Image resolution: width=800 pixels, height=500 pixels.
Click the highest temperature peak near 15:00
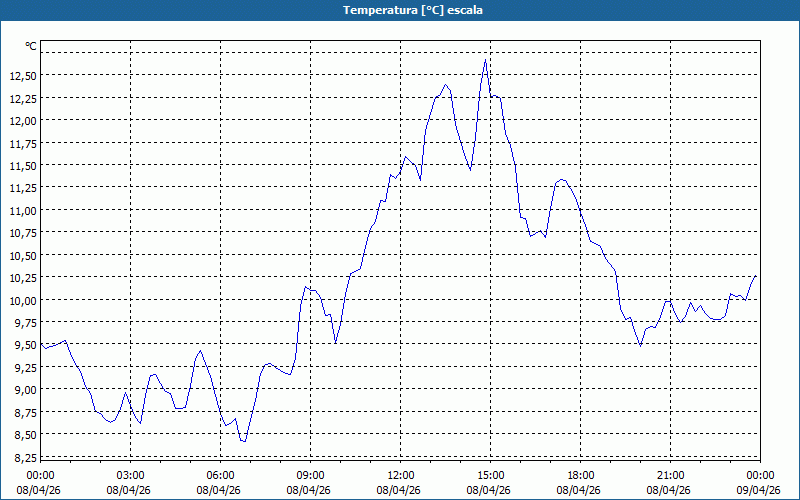(x=486, y=60)
